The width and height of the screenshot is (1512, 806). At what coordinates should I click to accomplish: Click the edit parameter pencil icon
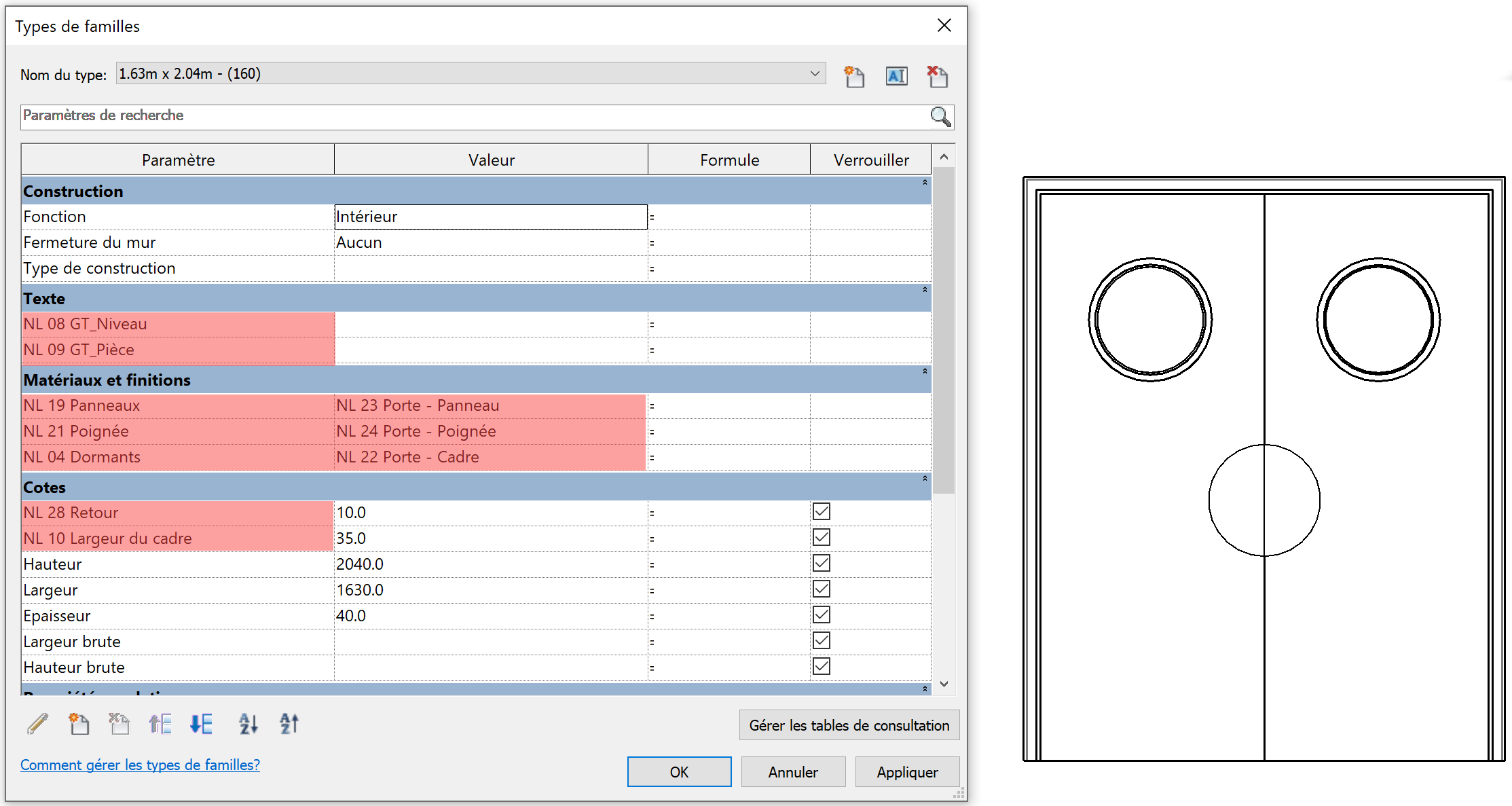(38, 724)
